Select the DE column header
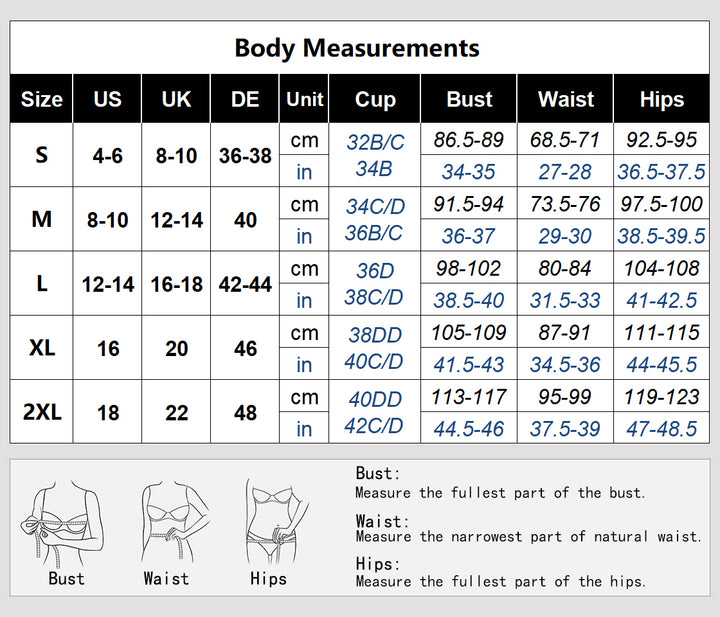The height and width of the screenshot is (617, 720). (245, 99)
